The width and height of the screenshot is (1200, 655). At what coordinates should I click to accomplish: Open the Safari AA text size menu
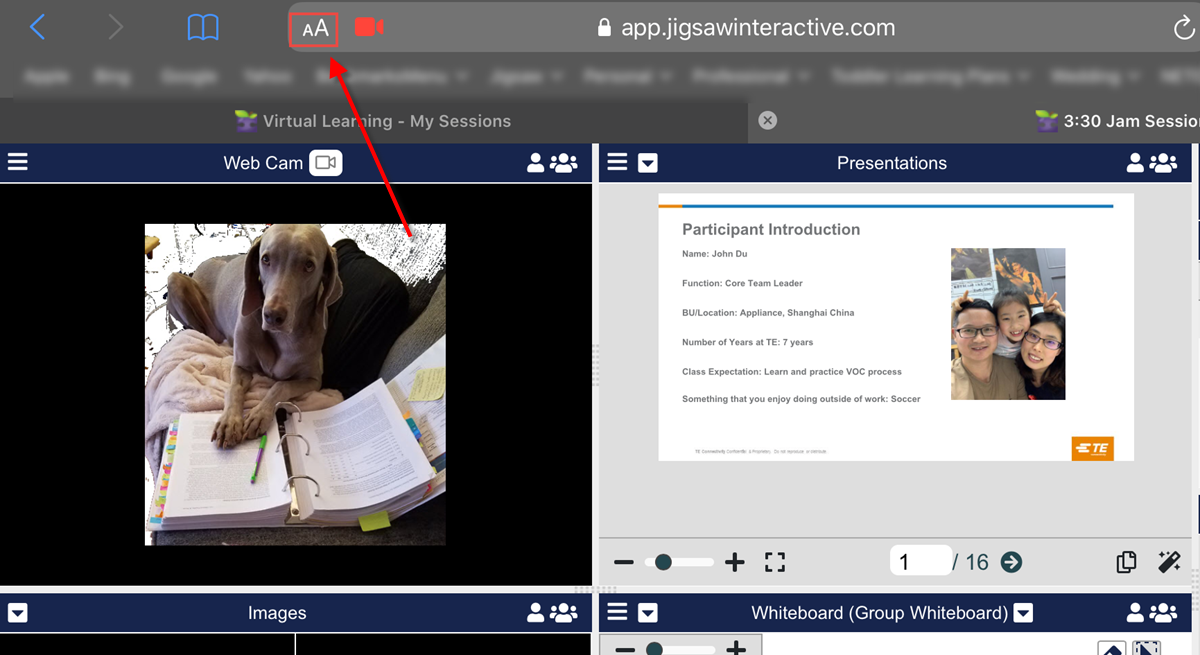(315, 29)
